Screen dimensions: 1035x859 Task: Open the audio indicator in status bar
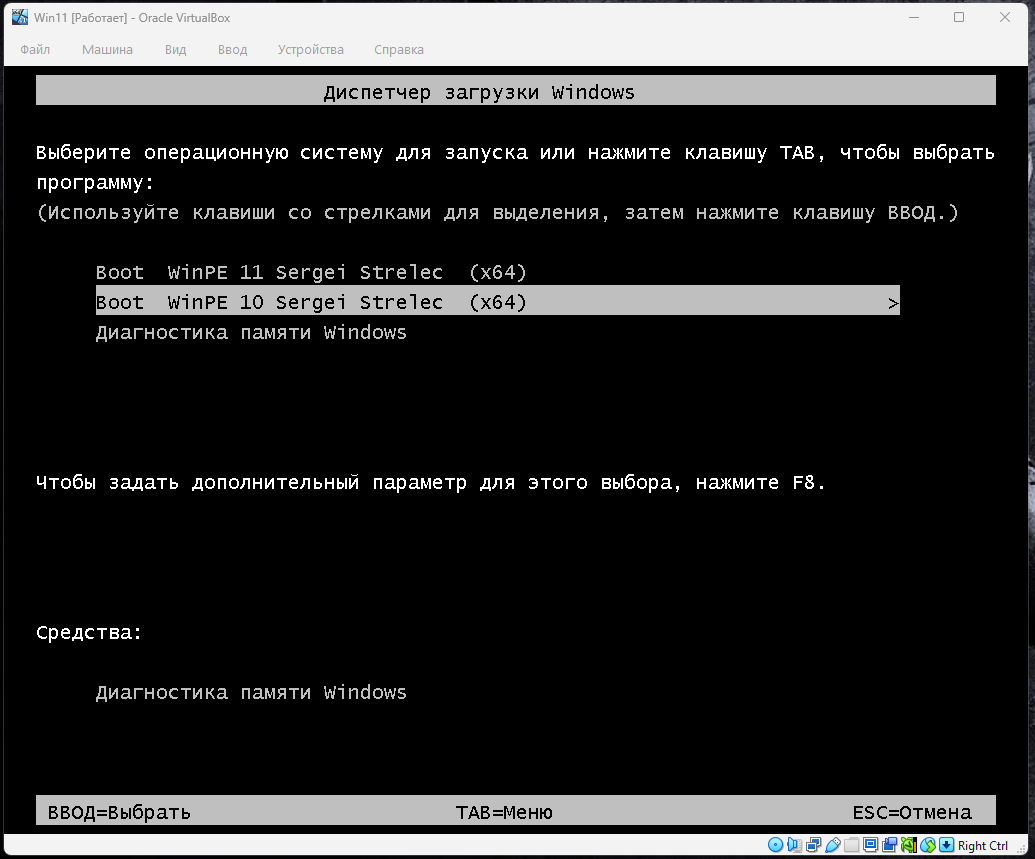coord(795,845)
